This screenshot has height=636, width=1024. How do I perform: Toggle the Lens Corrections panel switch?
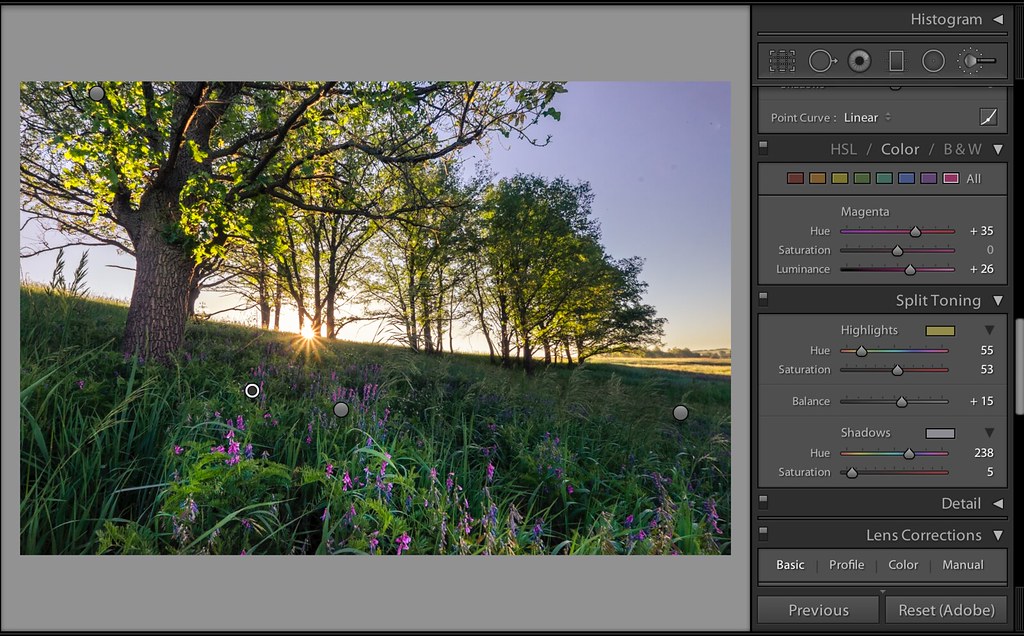point(764,534)
